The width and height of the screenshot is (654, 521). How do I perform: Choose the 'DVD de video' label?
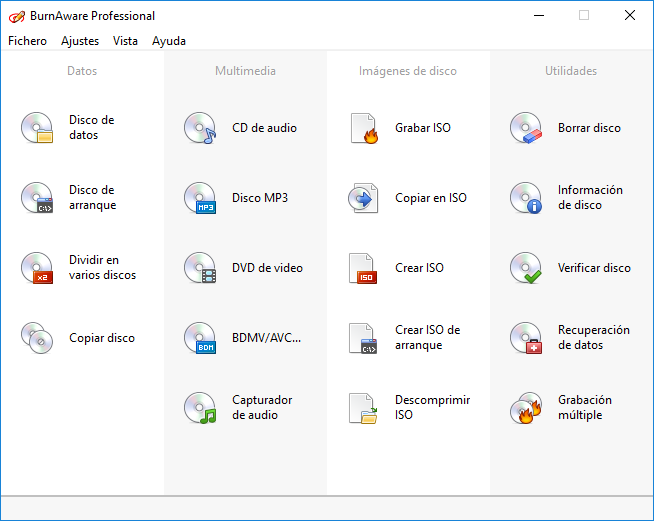(x=267, y=268)
